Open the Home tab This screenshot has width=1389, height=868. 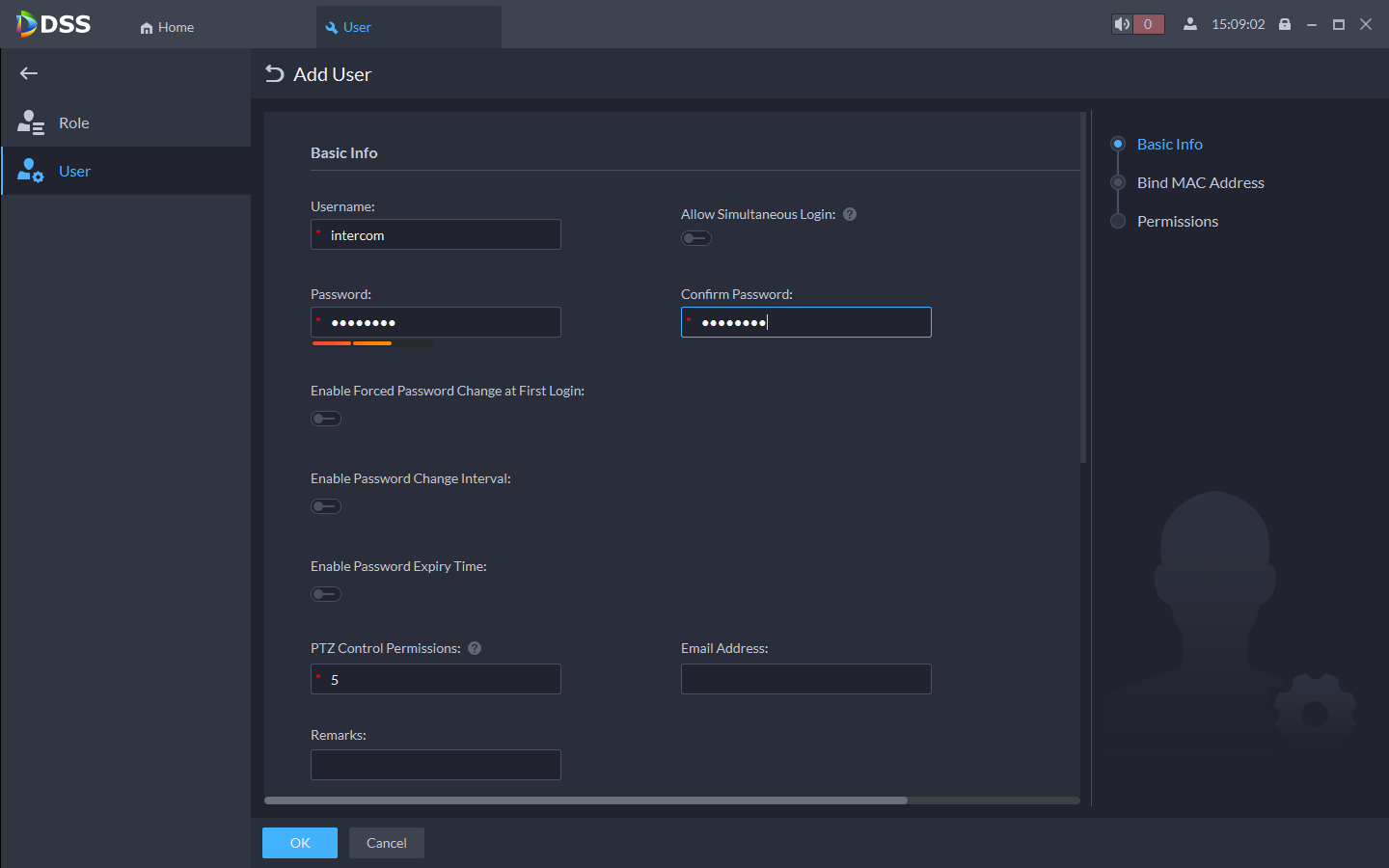(x=167, y=27)
